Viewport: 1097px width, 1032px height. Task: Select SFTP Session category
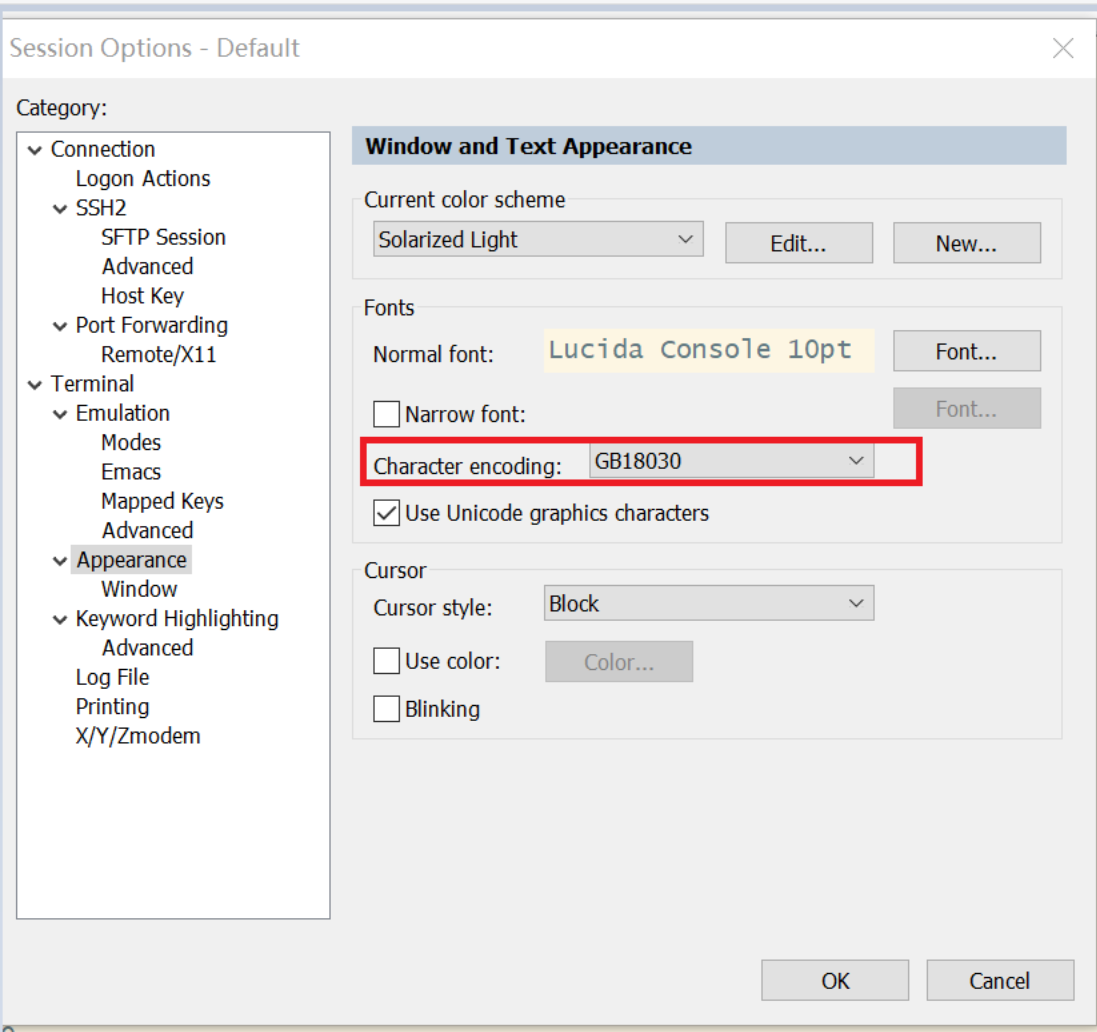[163, 237]
